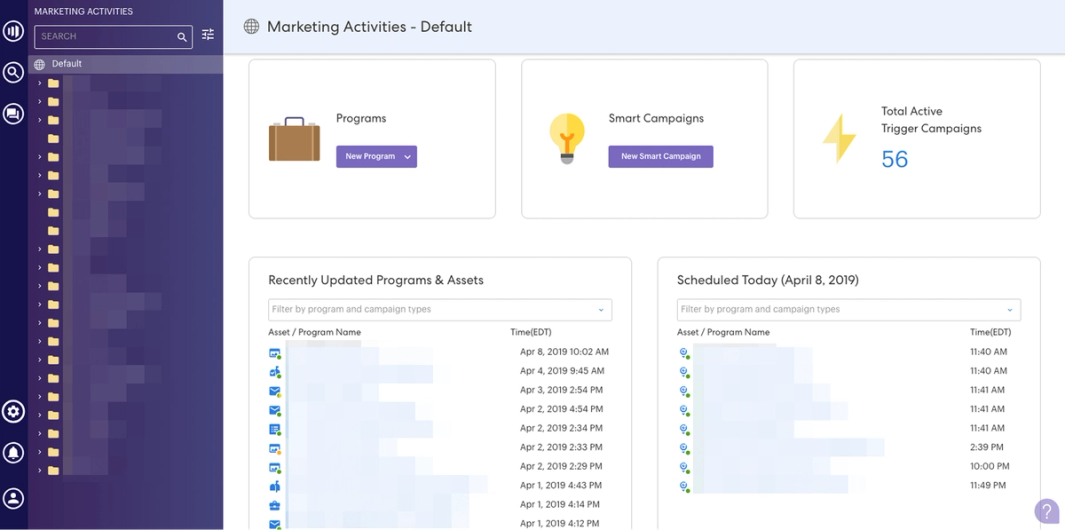The width and height of the screenshot is (1065, 530).
Task: Click the Apr 4, 2019 9:45 AM timestamp
Action: 560,371
